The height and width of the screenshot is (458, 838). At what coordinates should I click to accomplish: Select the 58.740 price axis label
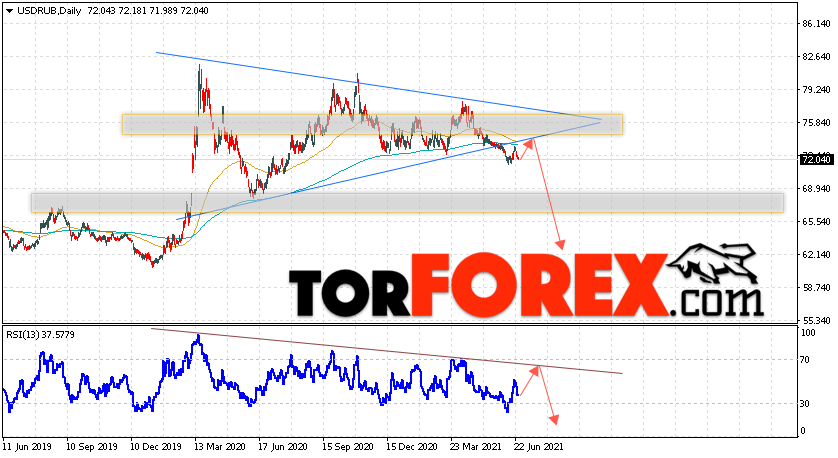[817, 288]
